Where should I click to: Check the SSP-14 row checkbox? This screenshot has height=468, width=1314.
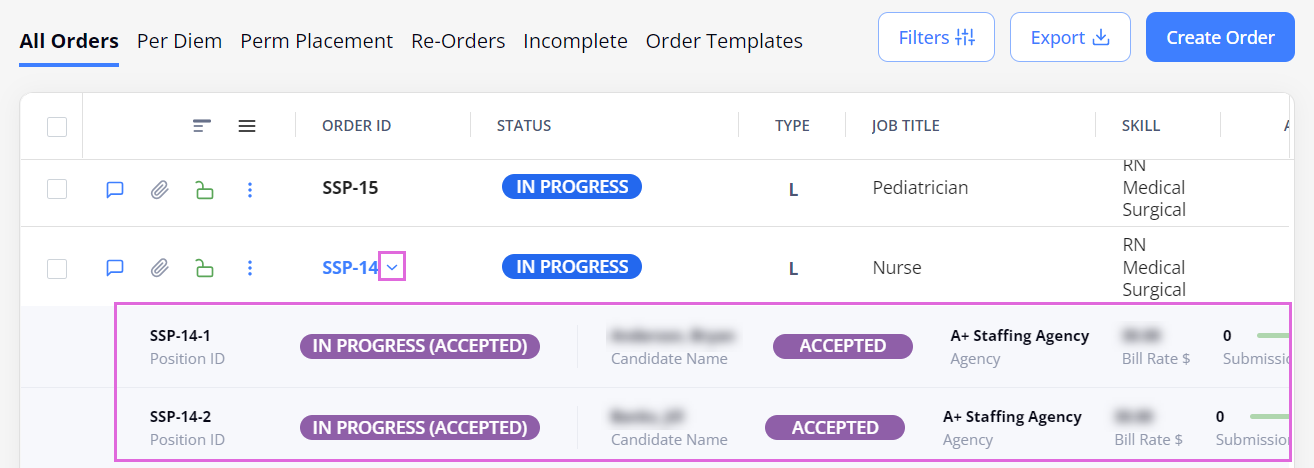[x=57, y=268]
